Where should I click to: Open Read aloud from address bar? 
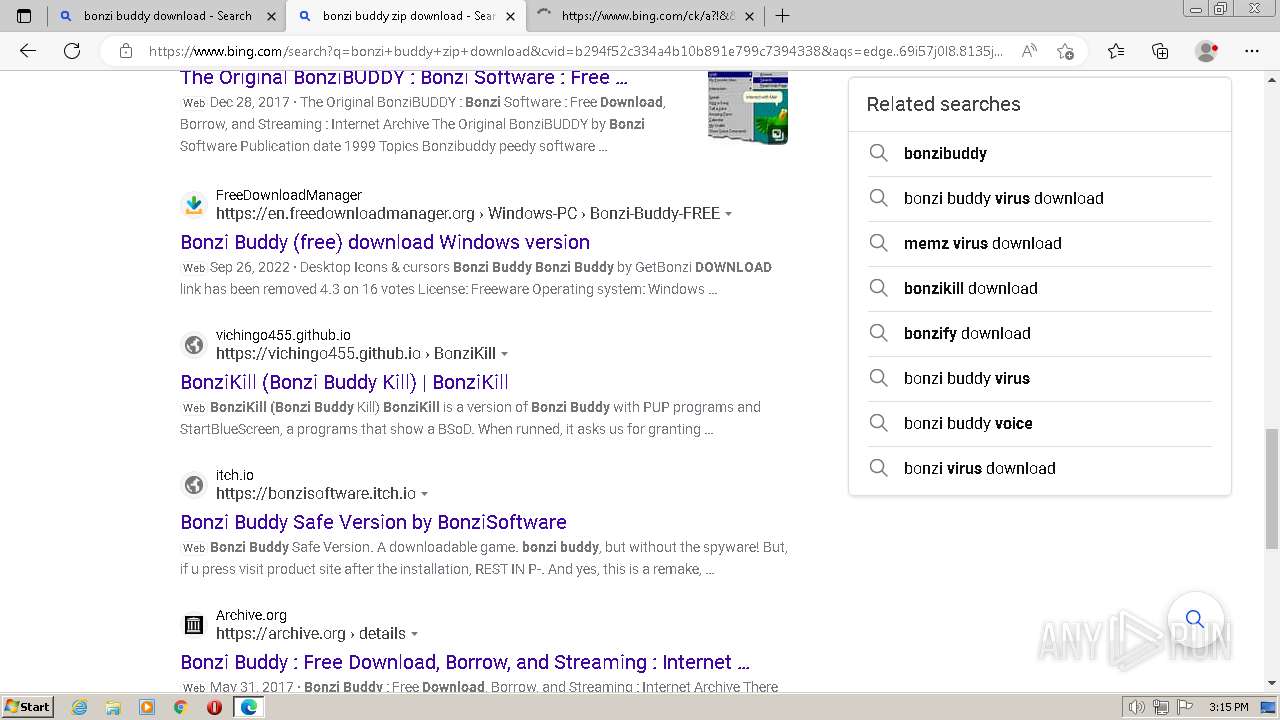(1028, 51)
